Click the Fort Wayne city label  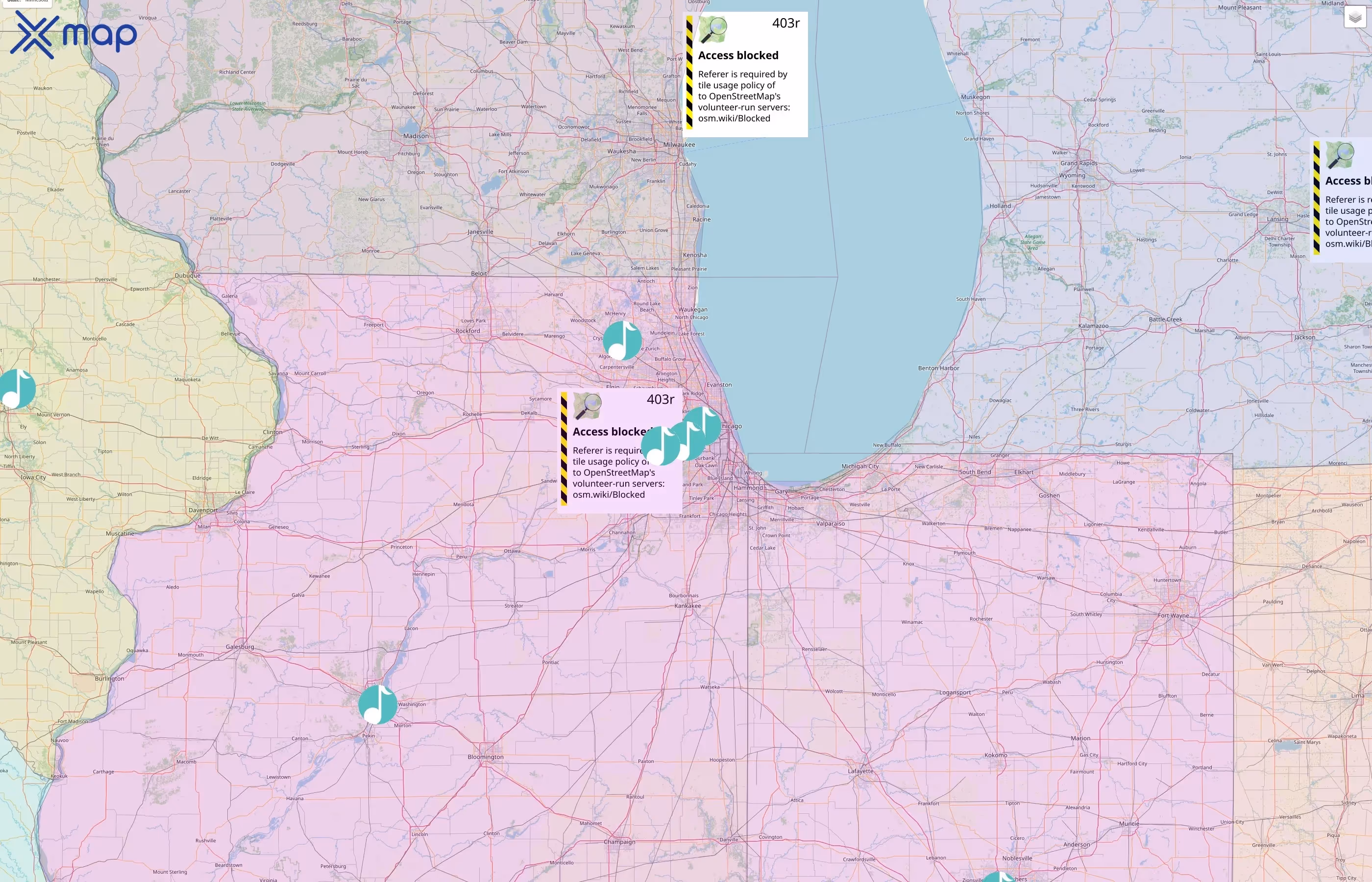(1173, 615)
